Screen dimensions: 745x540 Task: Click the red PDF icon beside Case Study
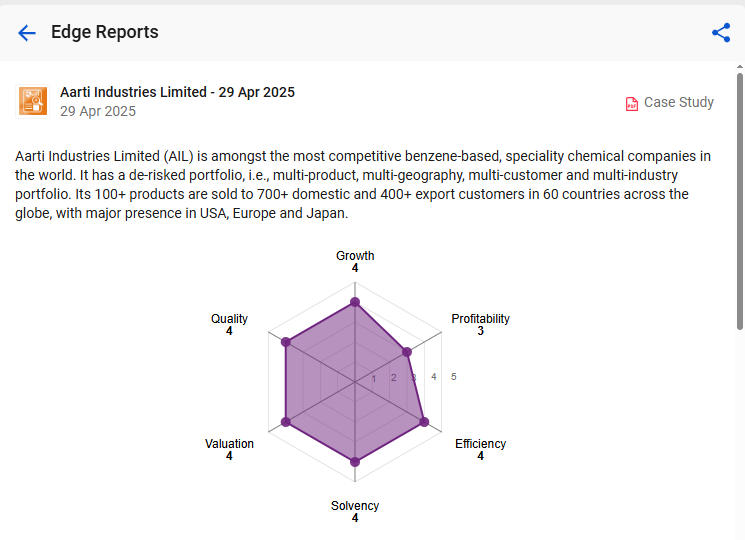click(631, 103)
